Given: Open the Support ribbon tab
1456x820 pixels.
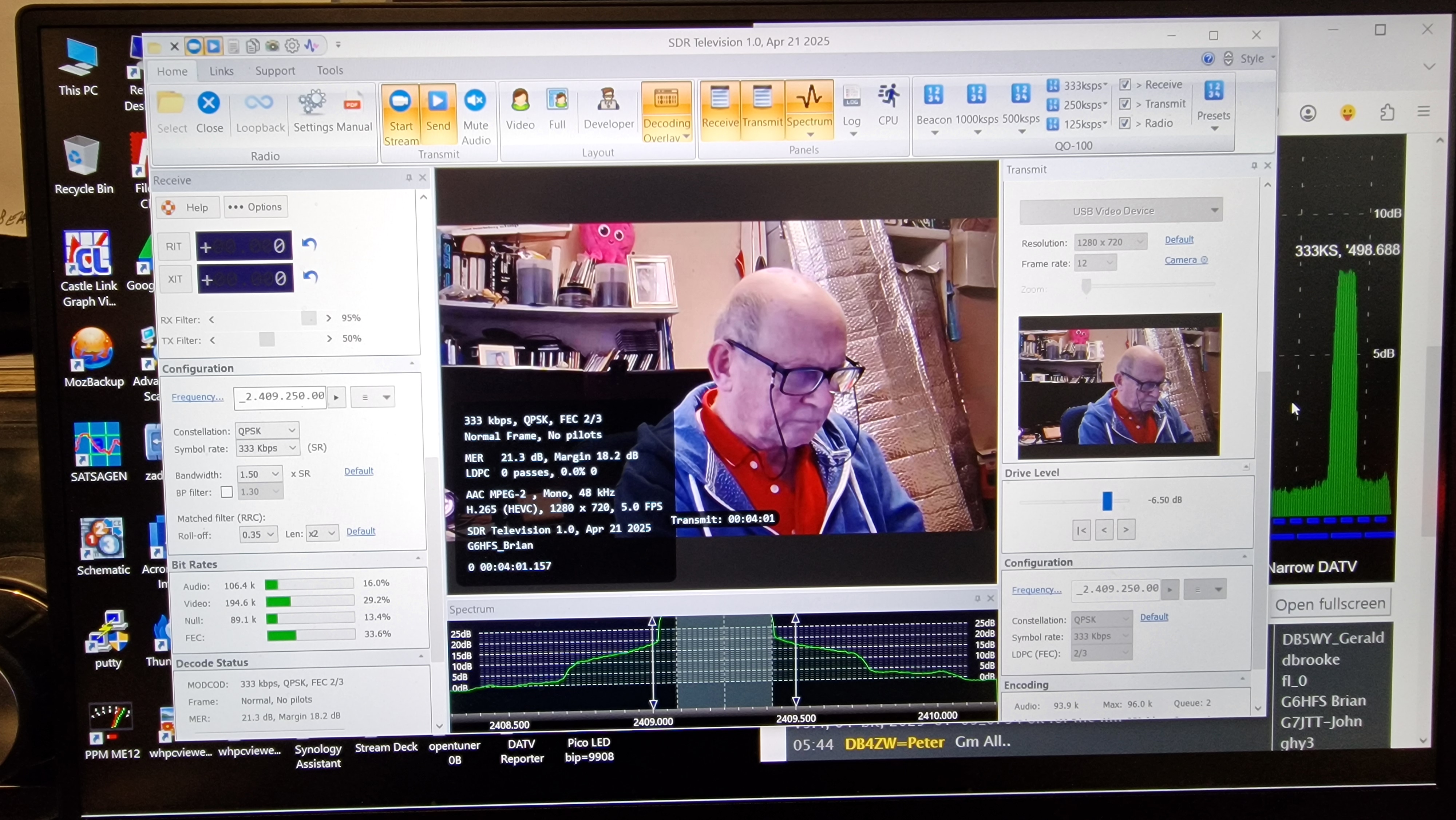Looking at the screenshot, I should point(275,71).
